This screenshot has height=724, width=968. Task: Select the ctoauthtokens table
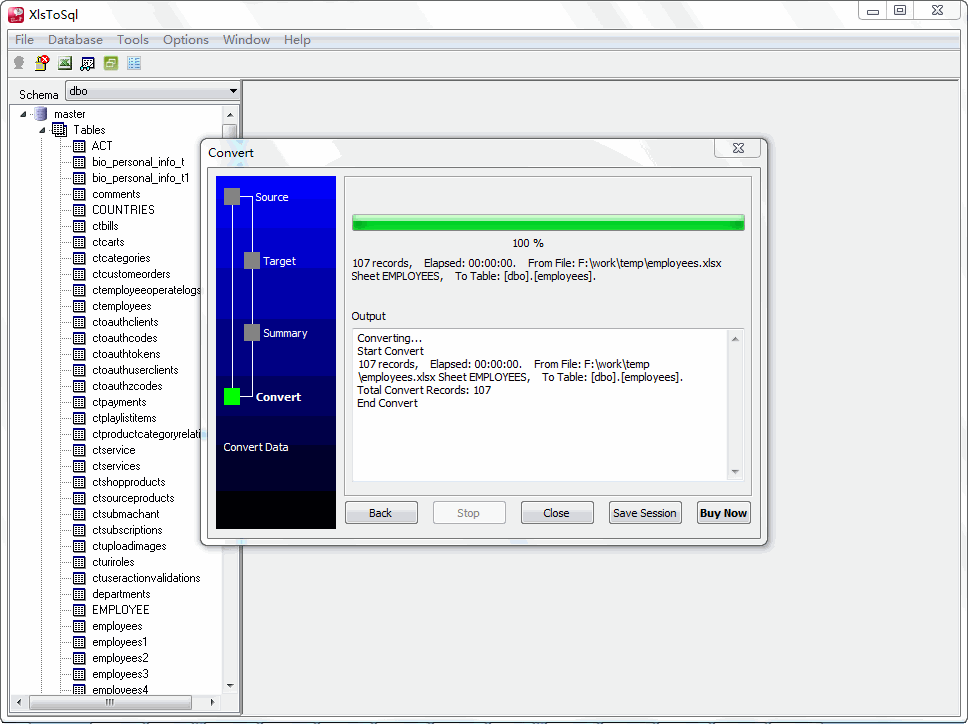tap(126, 354)
